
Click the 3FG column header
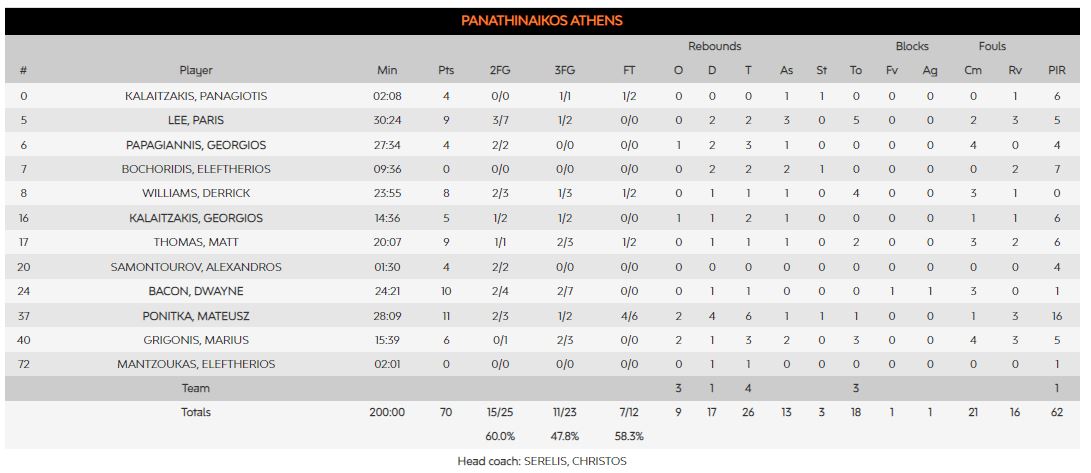[564, 71]
